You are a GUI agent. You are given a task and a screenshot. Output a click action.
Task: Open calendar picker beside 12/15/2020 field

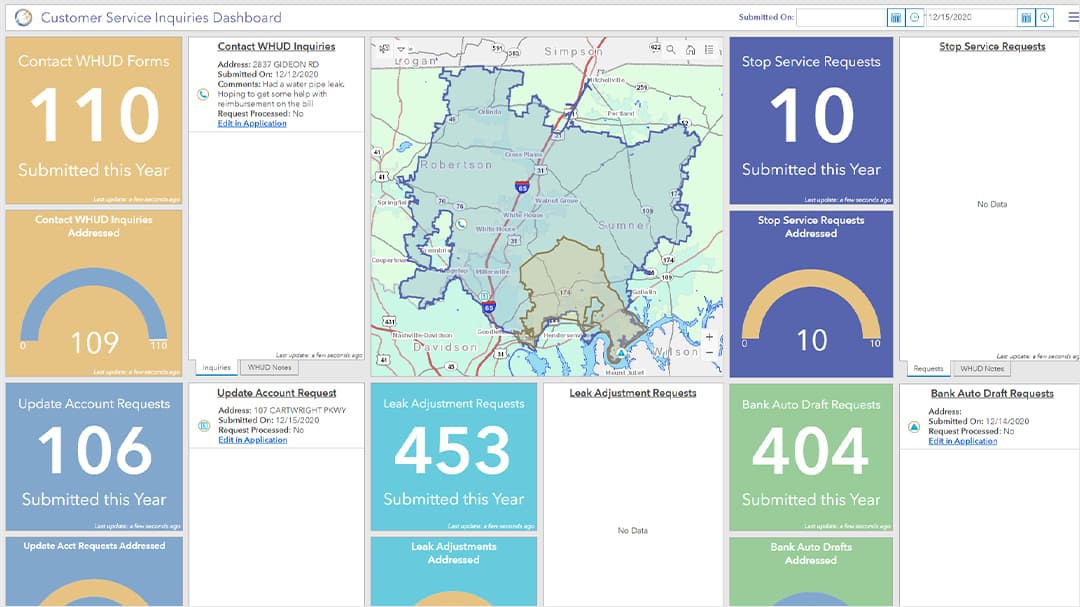tap(1026, 18)
